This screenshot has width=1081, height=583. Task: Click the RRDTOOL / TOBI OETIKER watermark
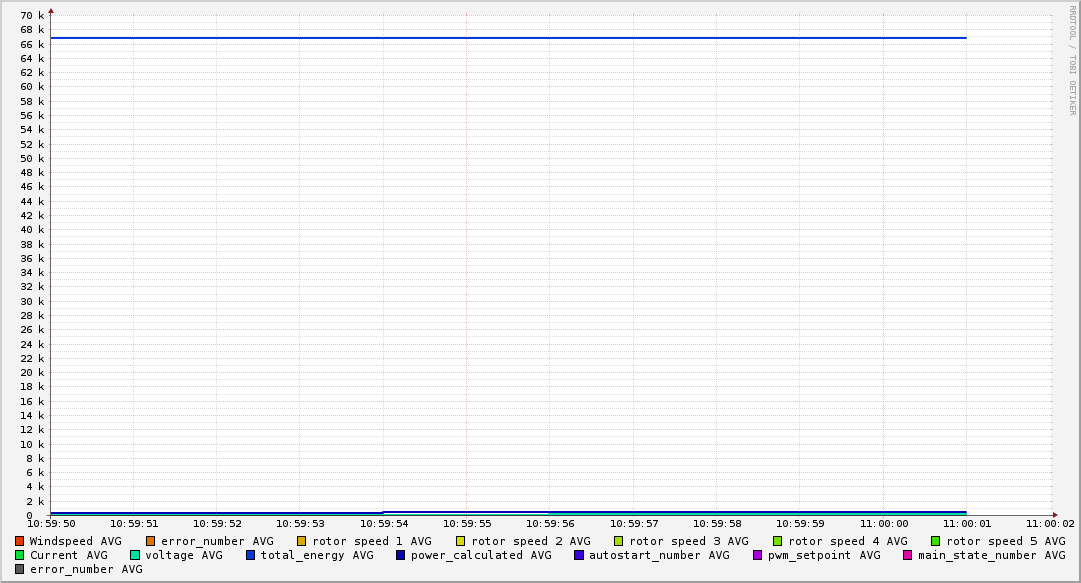[x=1072, y=60]
